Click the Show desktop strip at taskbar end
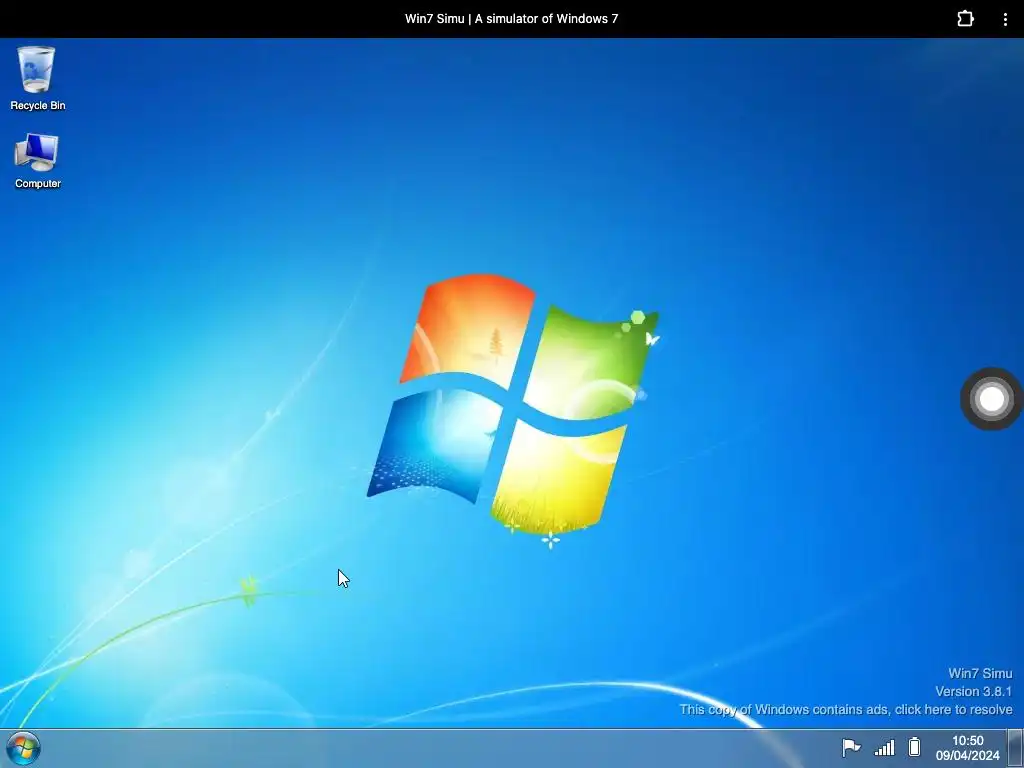Screen dimensions: 1024x768 point(1016,748)
